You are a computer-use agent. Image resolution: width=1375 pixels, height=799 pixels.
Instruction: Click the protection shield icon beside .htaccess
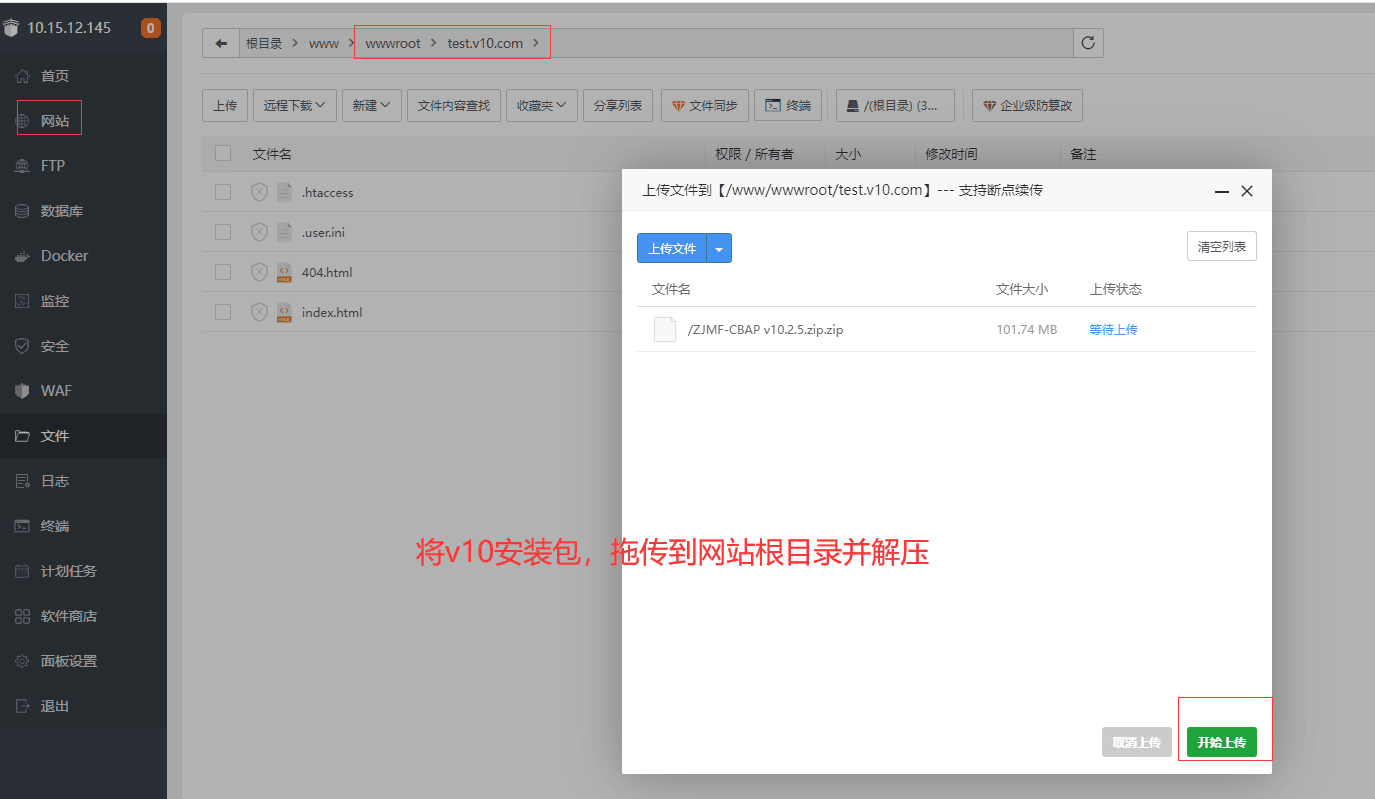tap(259, 192)
